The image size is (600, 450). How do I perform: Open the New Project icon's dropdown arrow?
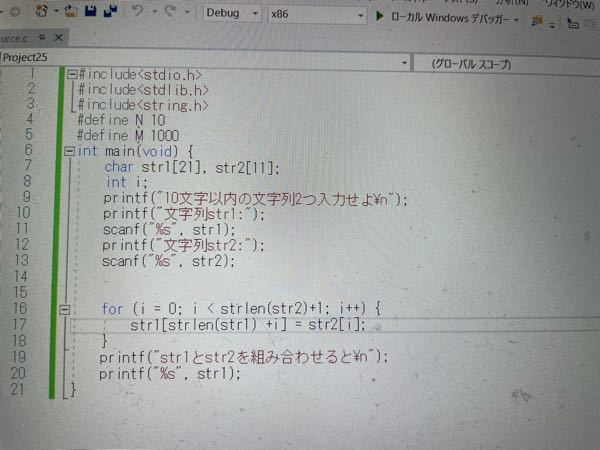(x=56, y=11)
